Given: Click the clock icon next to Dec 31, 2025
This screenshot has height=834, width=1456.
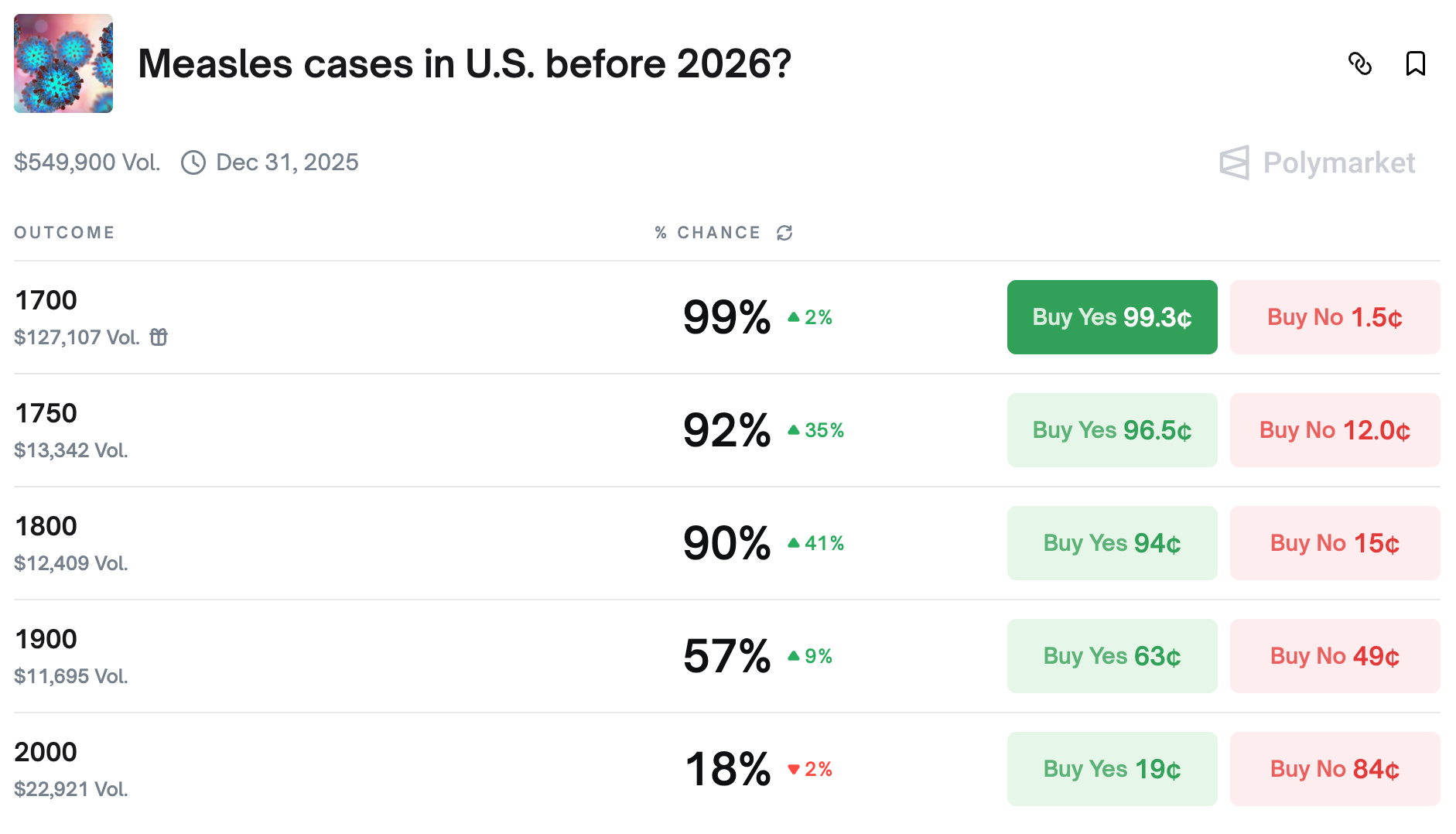Looking at the screenshot, I should click(193, 162).
